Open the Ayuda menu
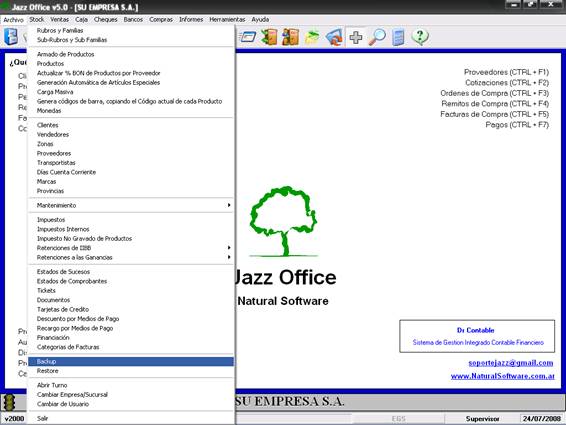566x425 pixels. coord(260,19)
